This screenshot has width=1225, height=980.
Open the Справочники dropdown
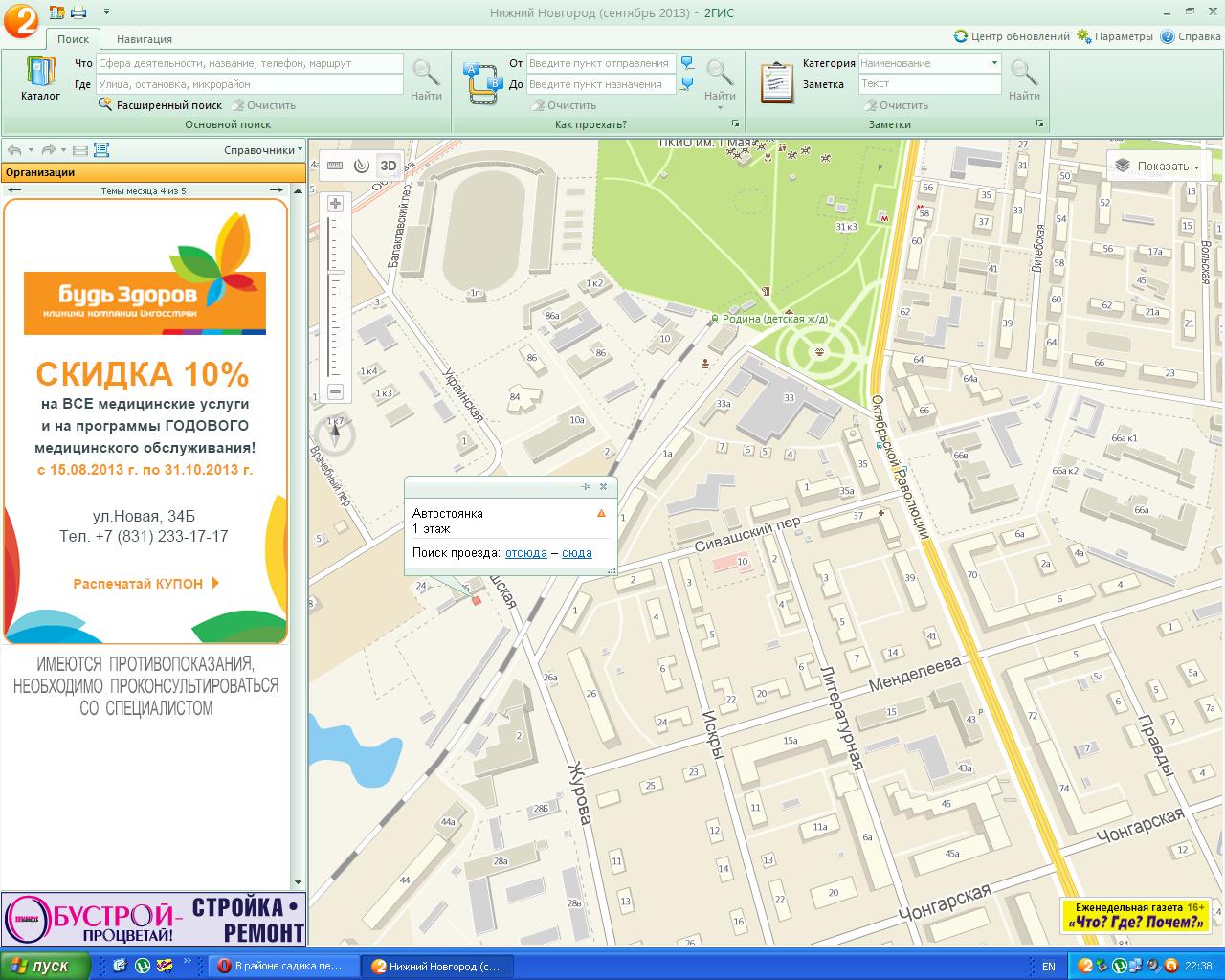[x=263, y=150]
